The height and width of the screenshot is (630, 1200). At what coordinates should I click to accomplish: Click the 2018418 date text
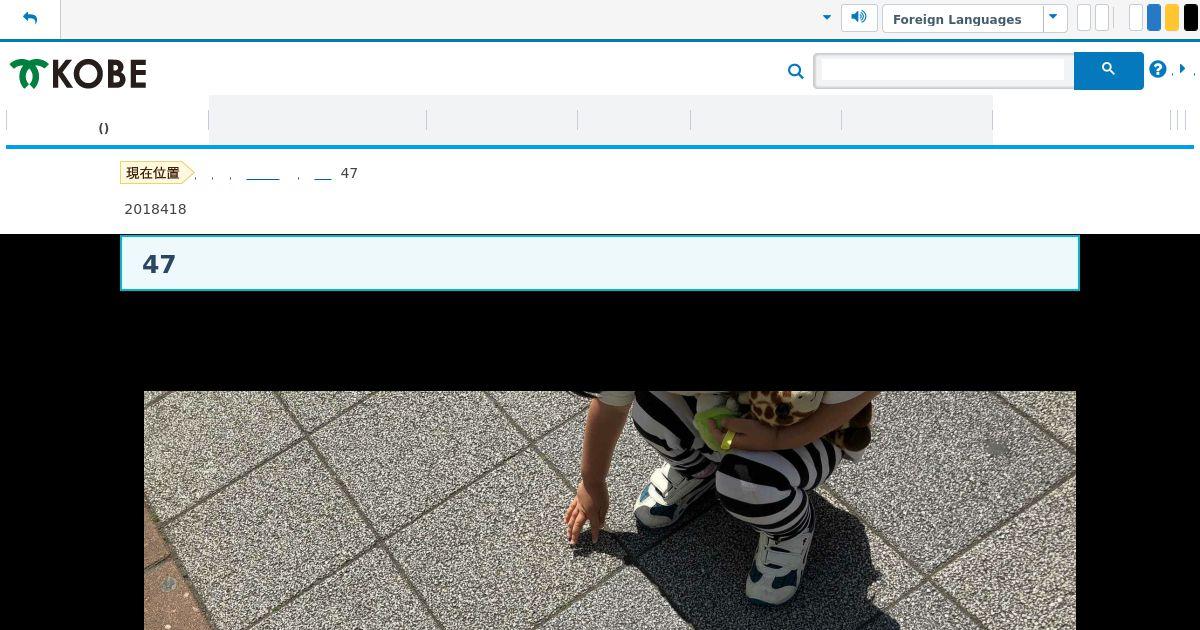pyautogui.click(x=155, y=209)
